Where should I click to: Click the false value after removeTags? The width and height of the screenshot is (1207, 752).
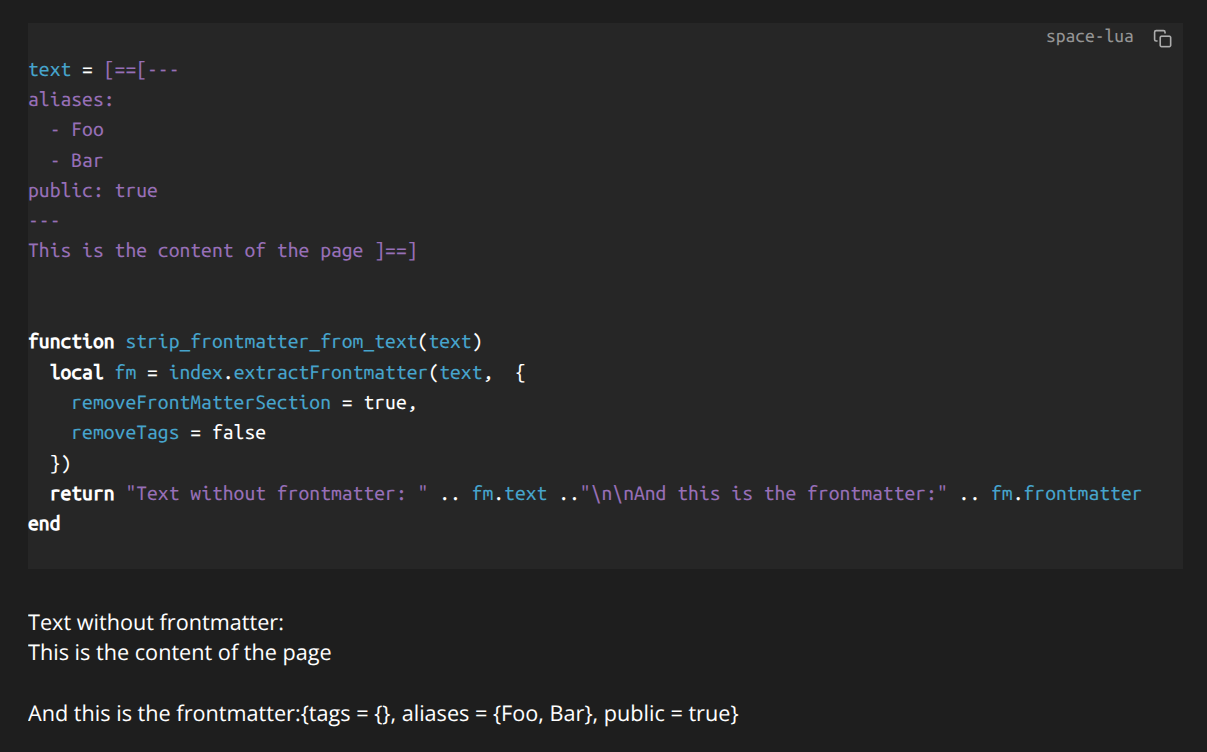(x=239, y=433)
